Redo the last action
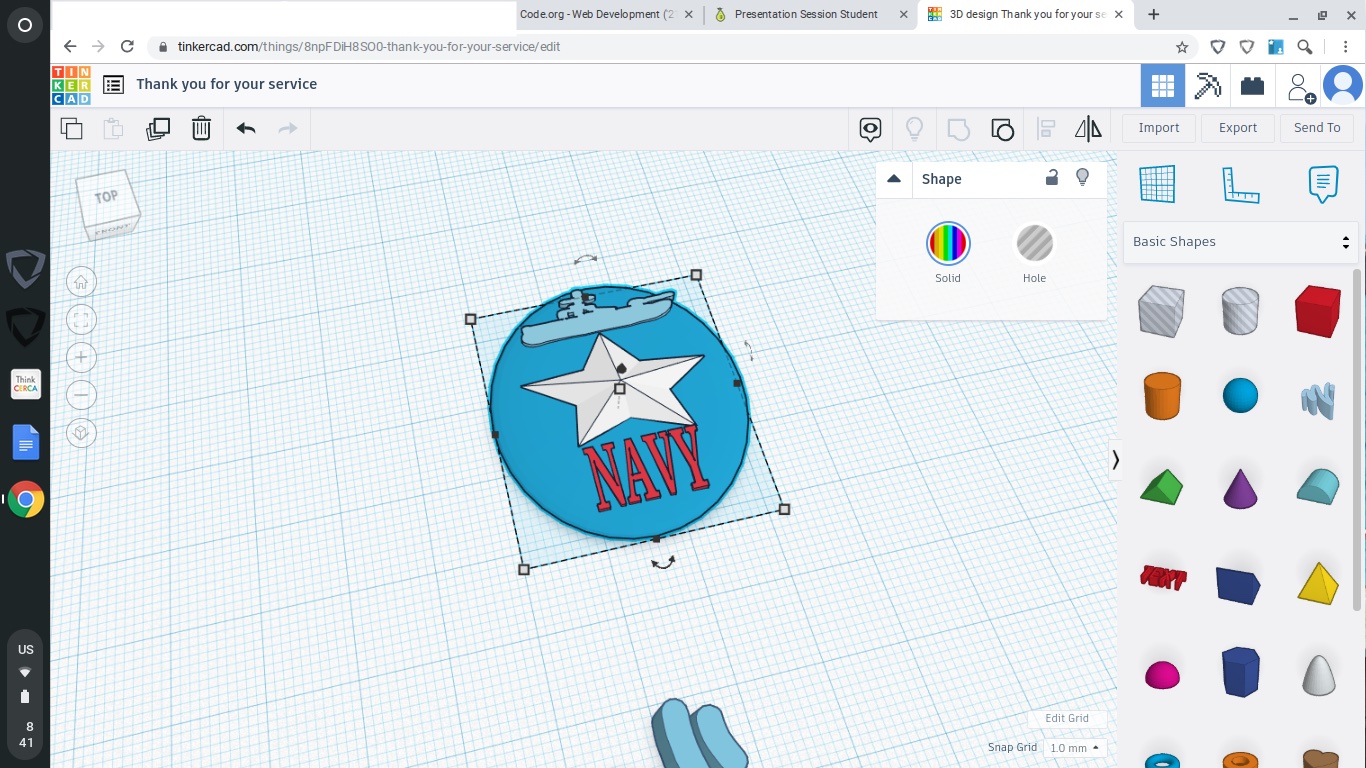Screen dimensions: 1366x768 click(x=288, y=128)
